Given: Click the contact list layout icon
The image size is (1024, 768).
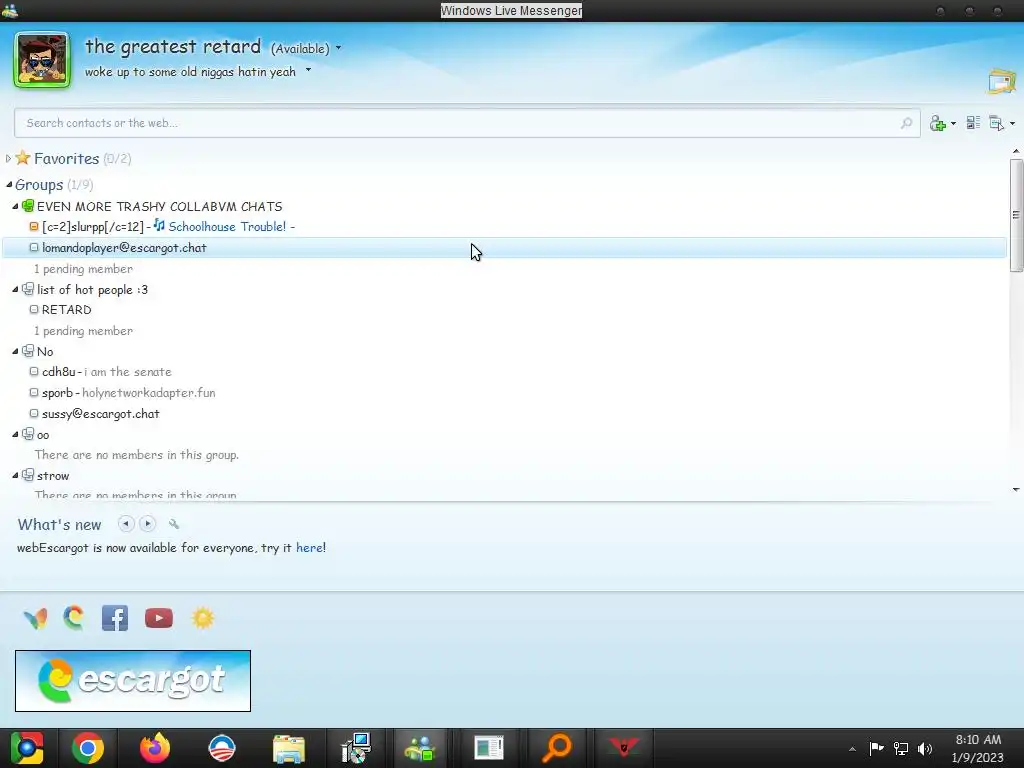Looking at the screenshot, I should tap(973, 123).
